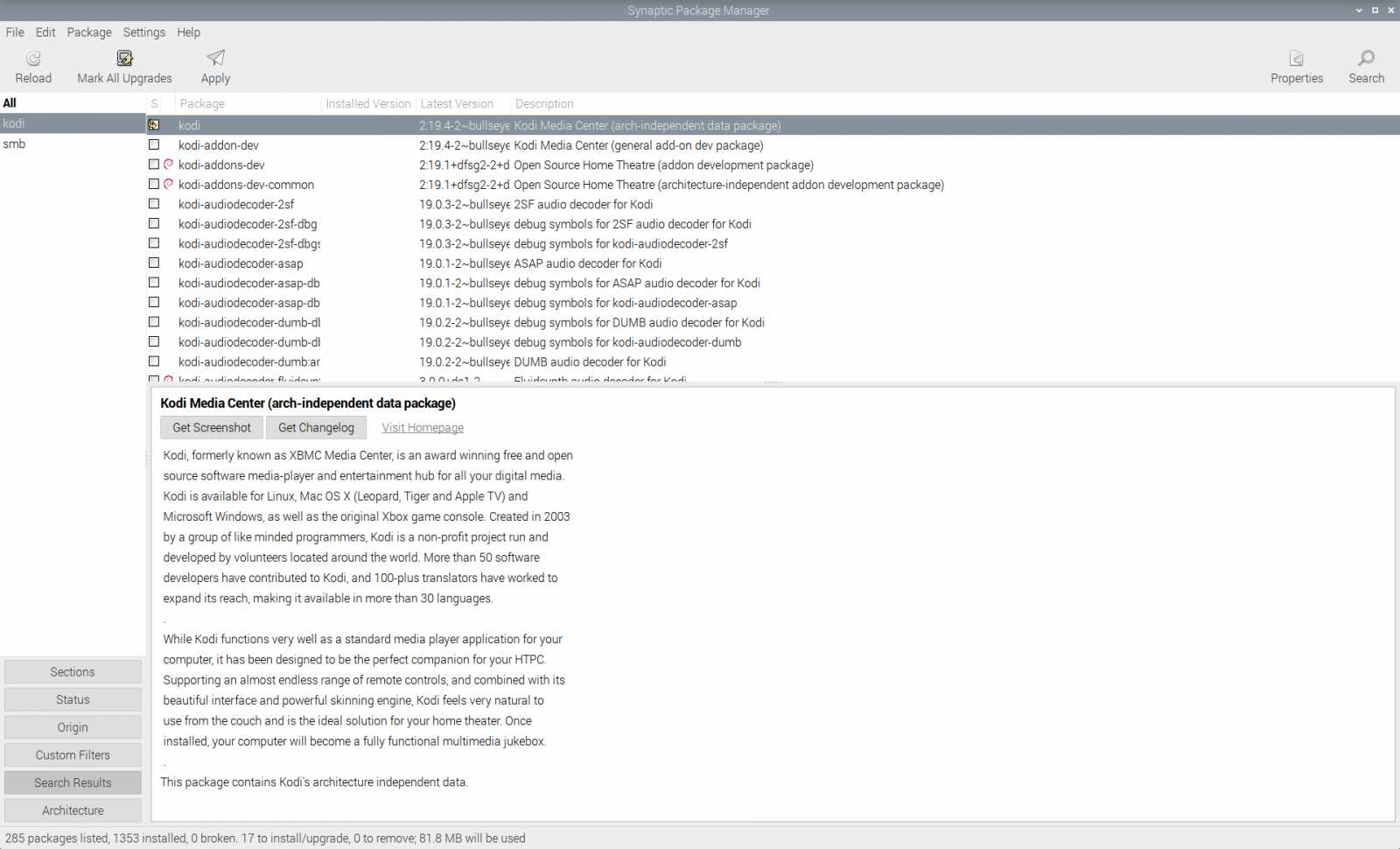The height and width of the screenshot is (849, 1400).
Task: Select the kodi-audiodecoder-2sf package name
Action: coord(236,204)
